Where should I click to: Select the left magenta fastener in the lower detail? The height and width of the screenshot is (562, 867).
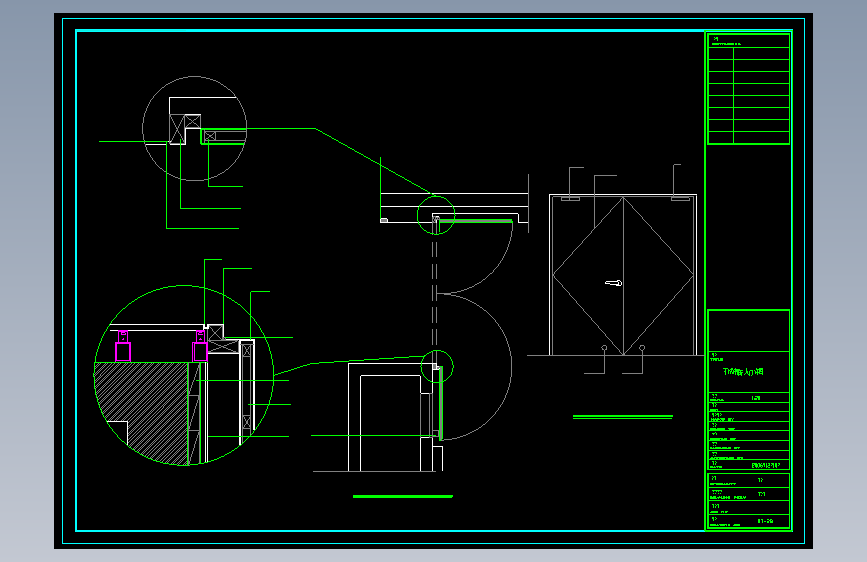click(x=123, y=346)
